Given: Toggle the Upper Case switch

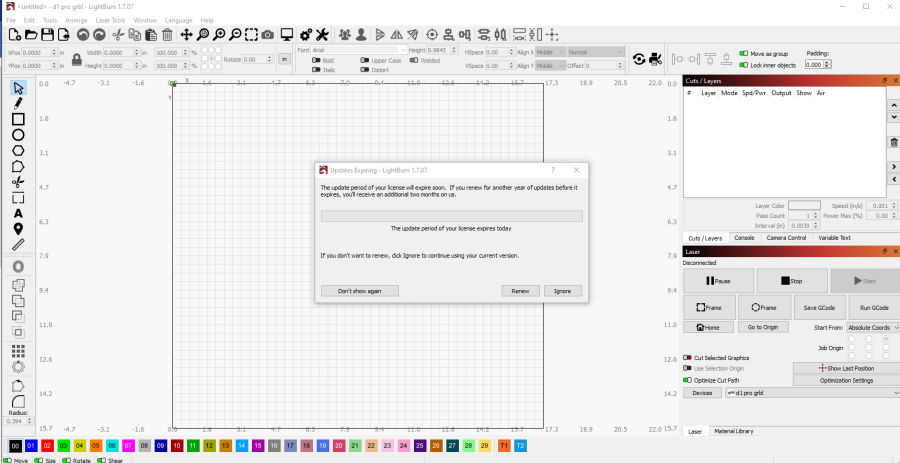Looking at the screenshot, I should 365,60.
